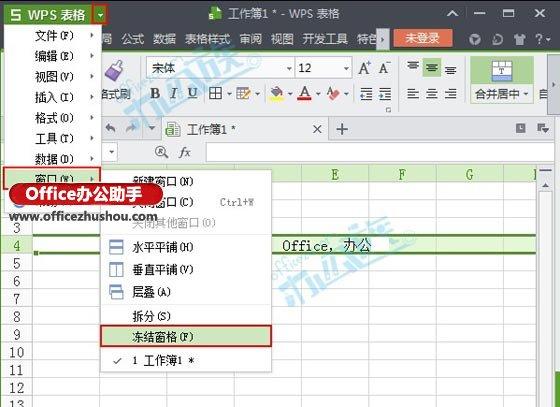Expand quick access toolbar dropdown
This screenshot has height=407, width=560.
(x=152, y=128)
